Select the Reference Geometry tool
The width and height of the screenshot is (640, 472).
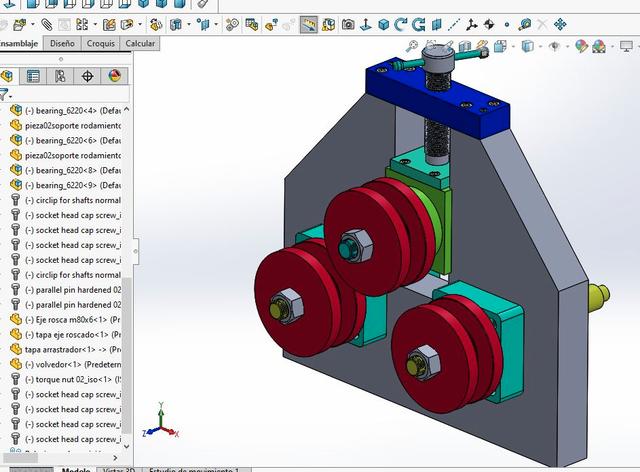[x=203, y=25]
